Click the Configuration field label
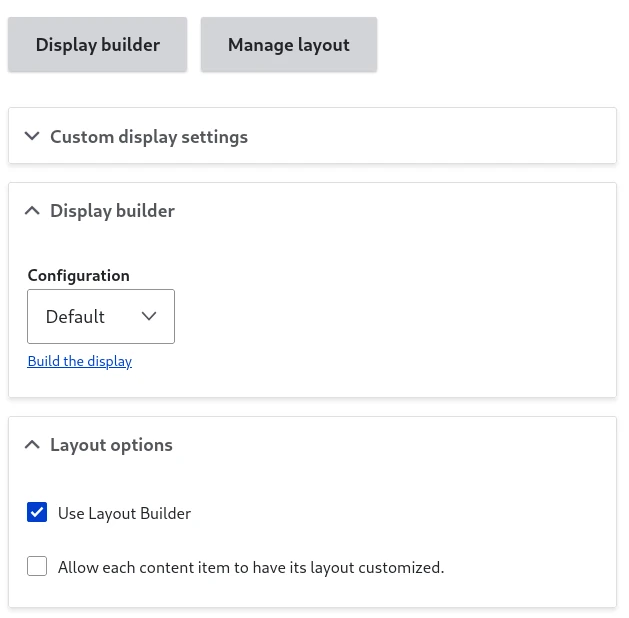 tap(79, 276)
